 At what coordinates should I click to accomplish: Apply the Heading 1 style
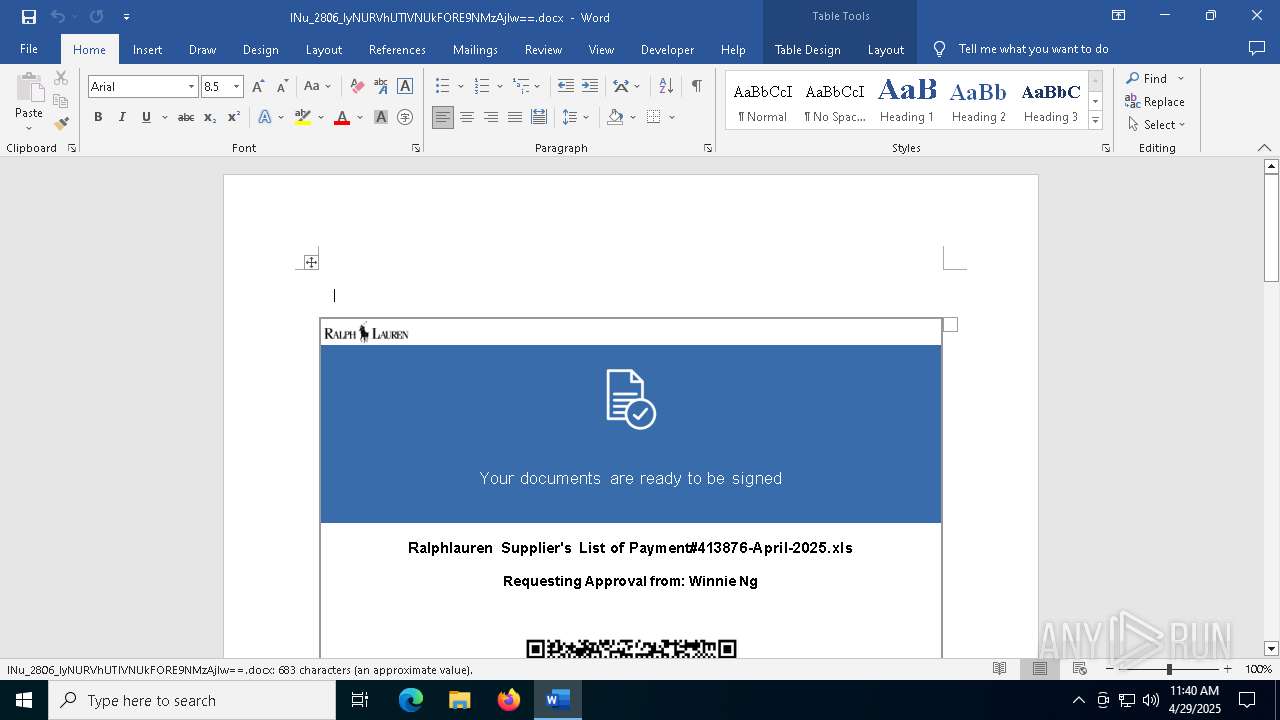(x=907, y=100)
